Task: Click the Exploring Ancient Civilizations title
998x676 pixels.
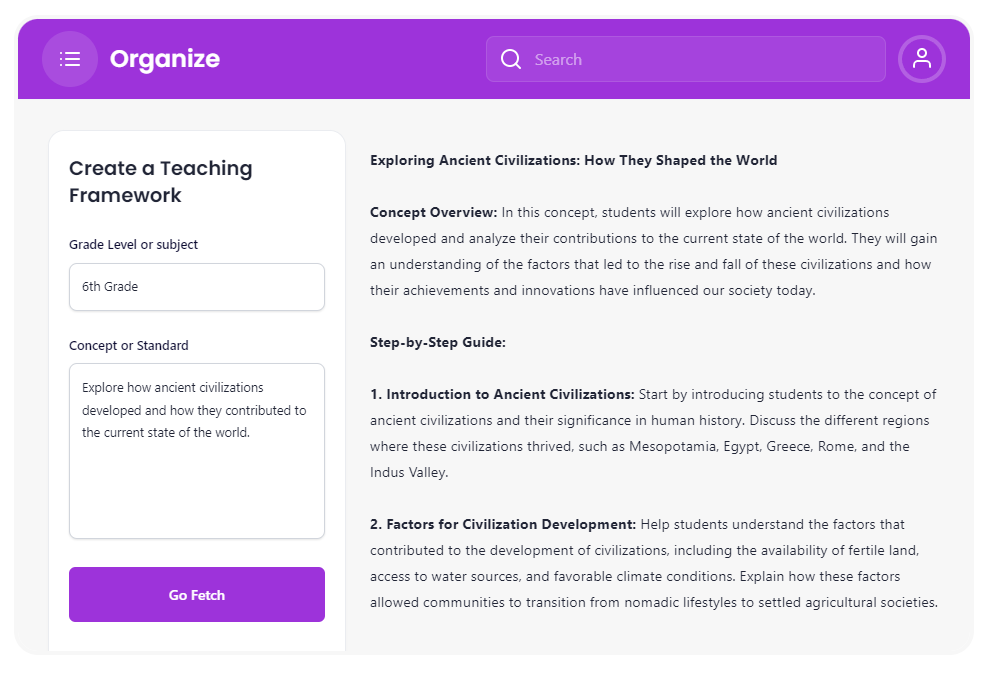Action: tap(573, 160)
